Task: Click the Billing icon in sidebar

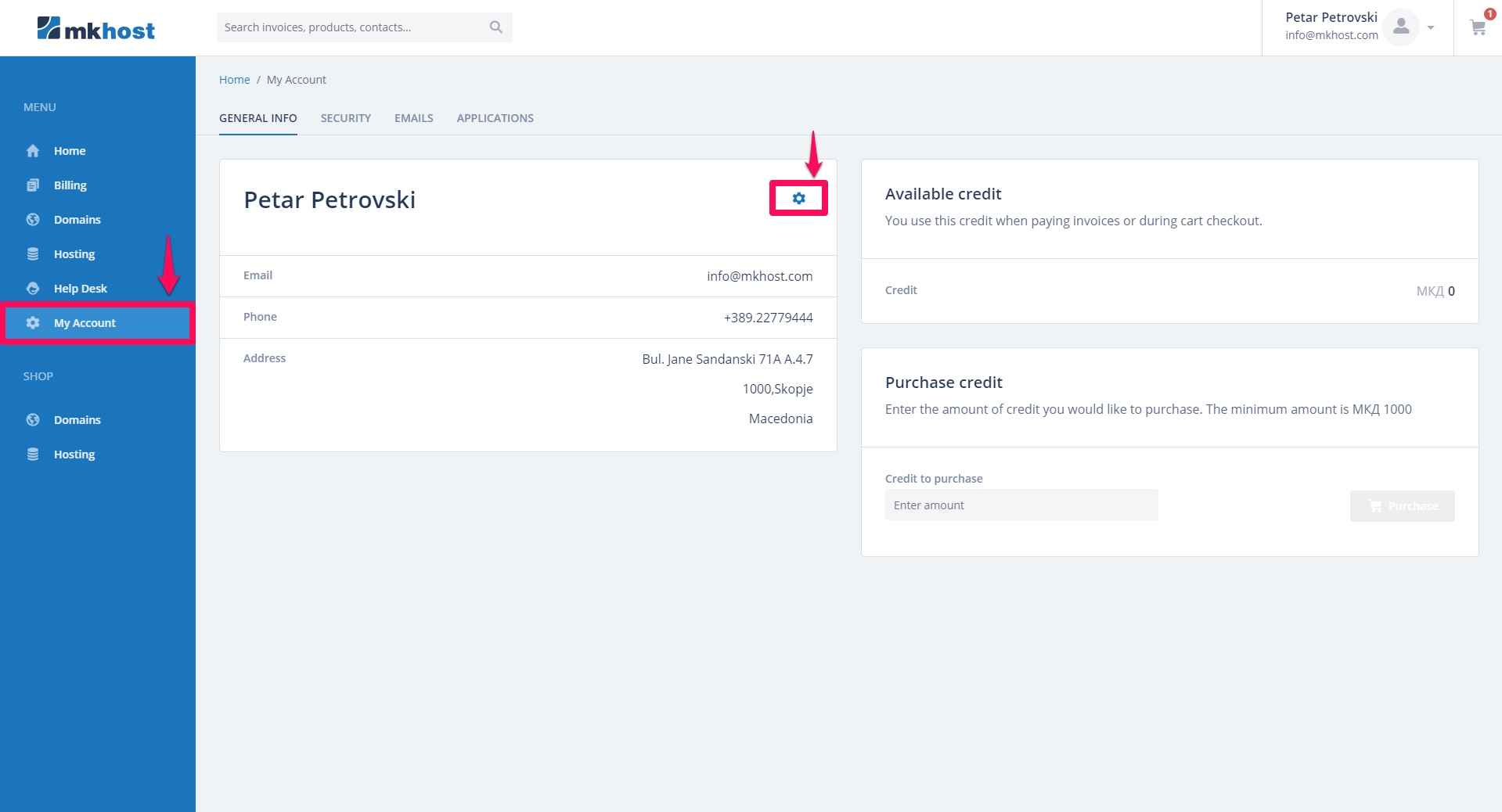Action: point(33,185)
